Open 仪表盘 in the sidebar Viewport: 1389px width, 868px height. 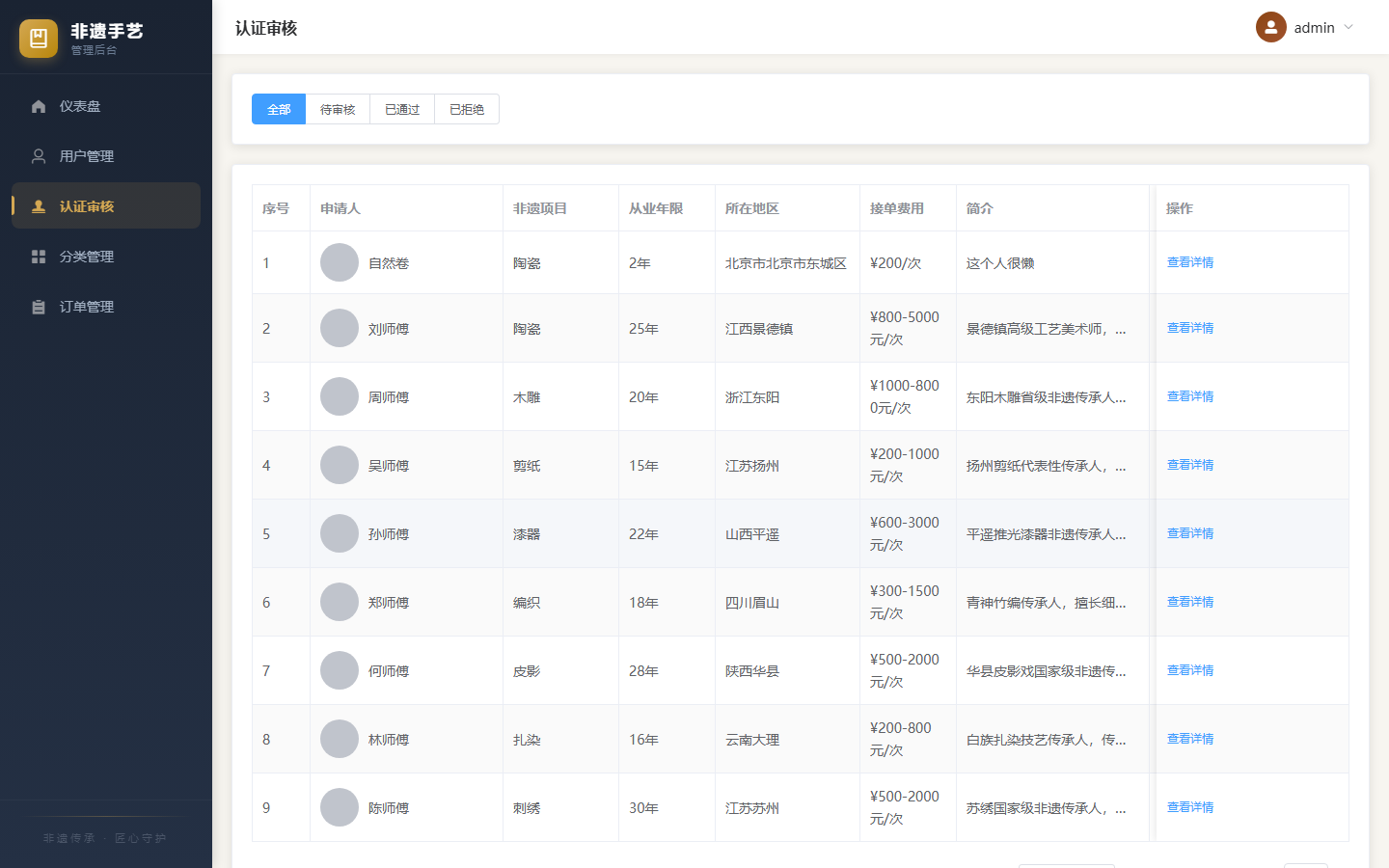click(x=106, y=106)
